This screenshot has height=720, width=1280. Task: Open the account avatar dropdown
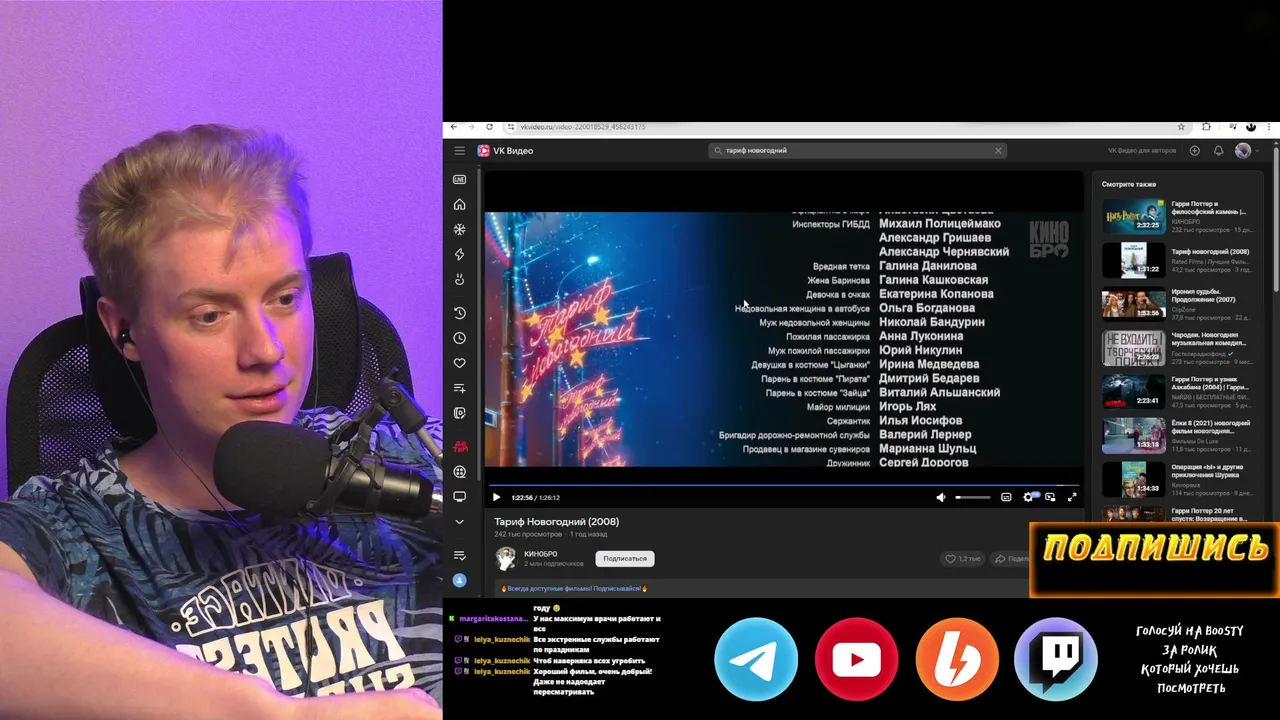tap(1246, 151)
